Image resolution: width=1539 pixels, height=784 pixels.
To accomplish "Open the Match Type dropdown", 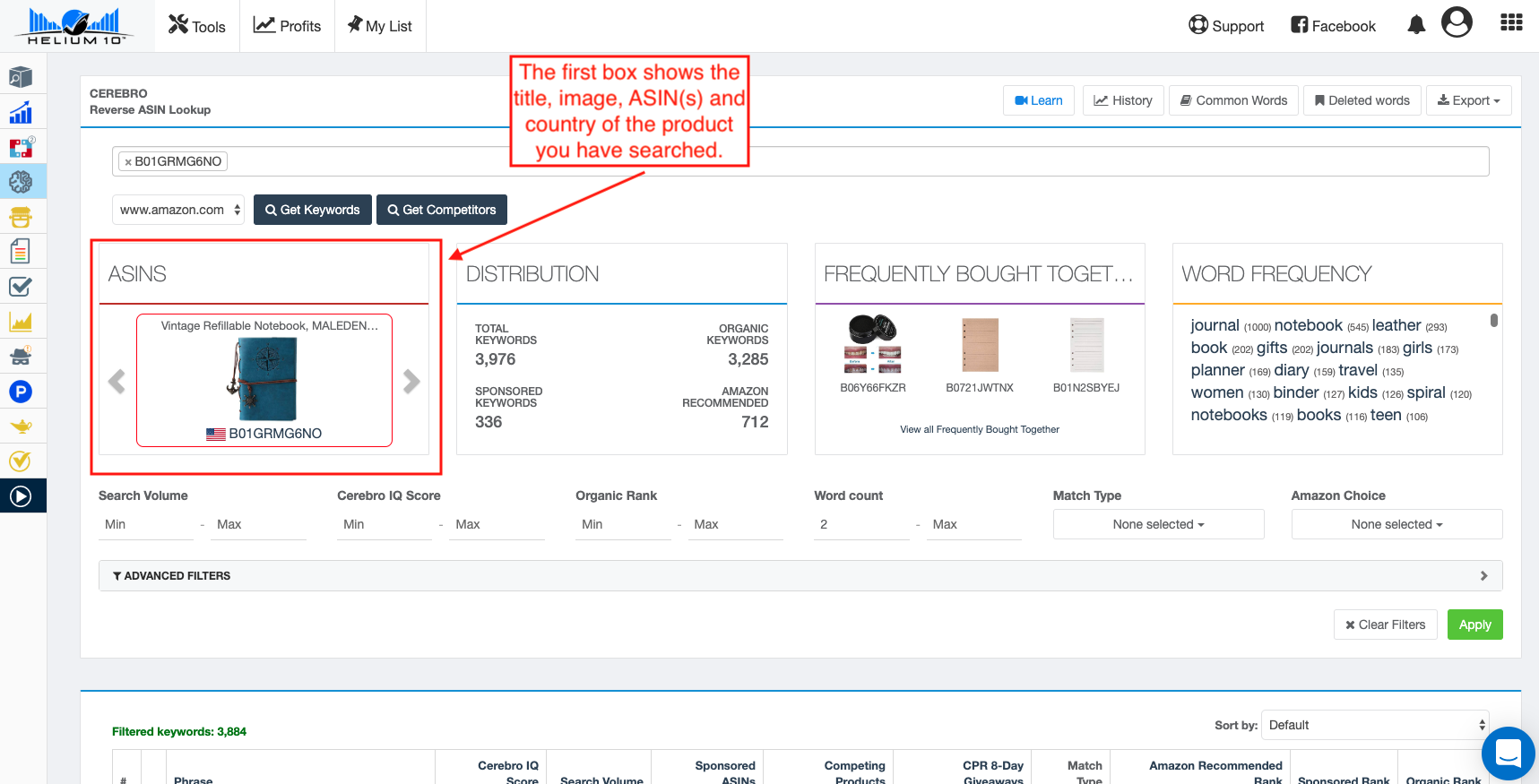I will (1158, 524).
